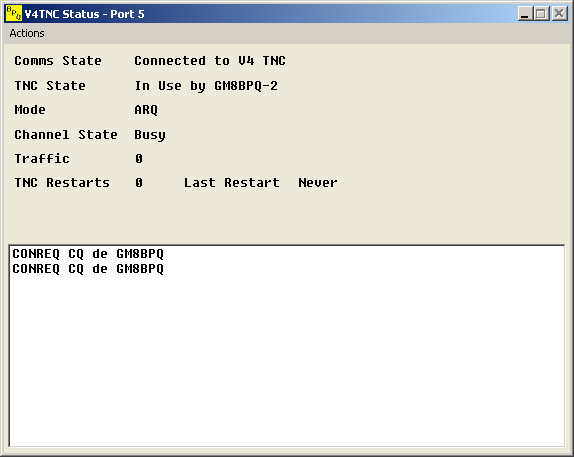The height and width of the screenshot is (457, 574).
Task: Open the Actions menu
Action: [x=27, y=33]
